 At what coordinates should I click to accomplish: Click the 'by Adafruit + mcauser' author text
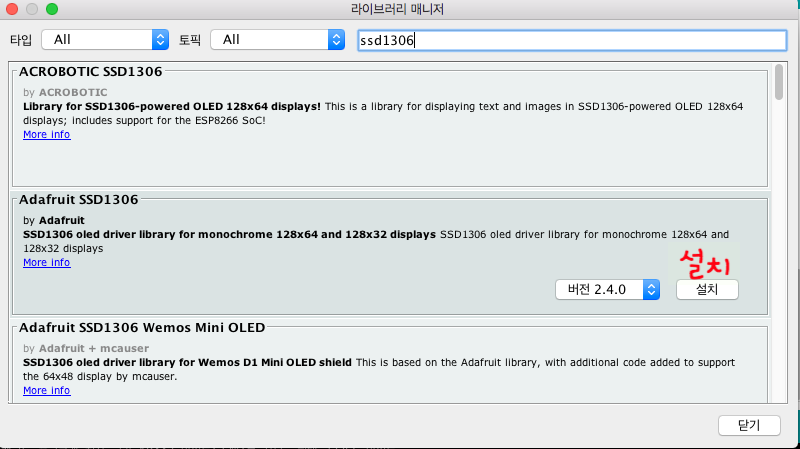[x=86, y=348]
